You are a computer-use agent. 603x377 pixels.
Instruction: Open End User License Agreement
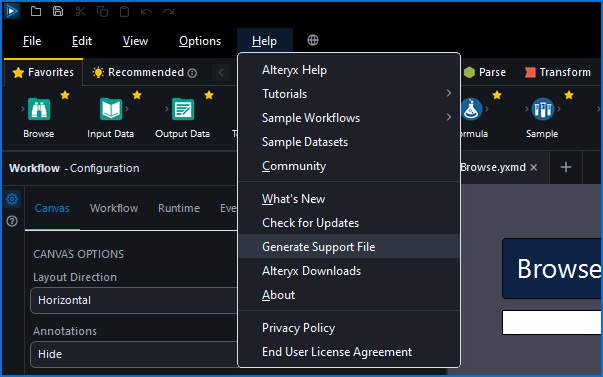coord(349,352)
